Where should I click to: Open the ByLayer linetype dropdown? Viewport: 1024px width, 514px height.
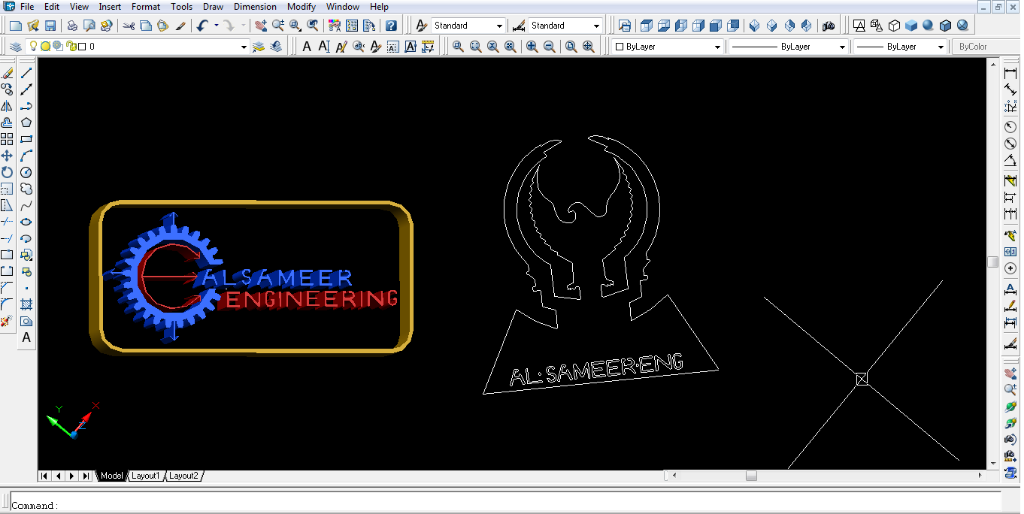841,47
